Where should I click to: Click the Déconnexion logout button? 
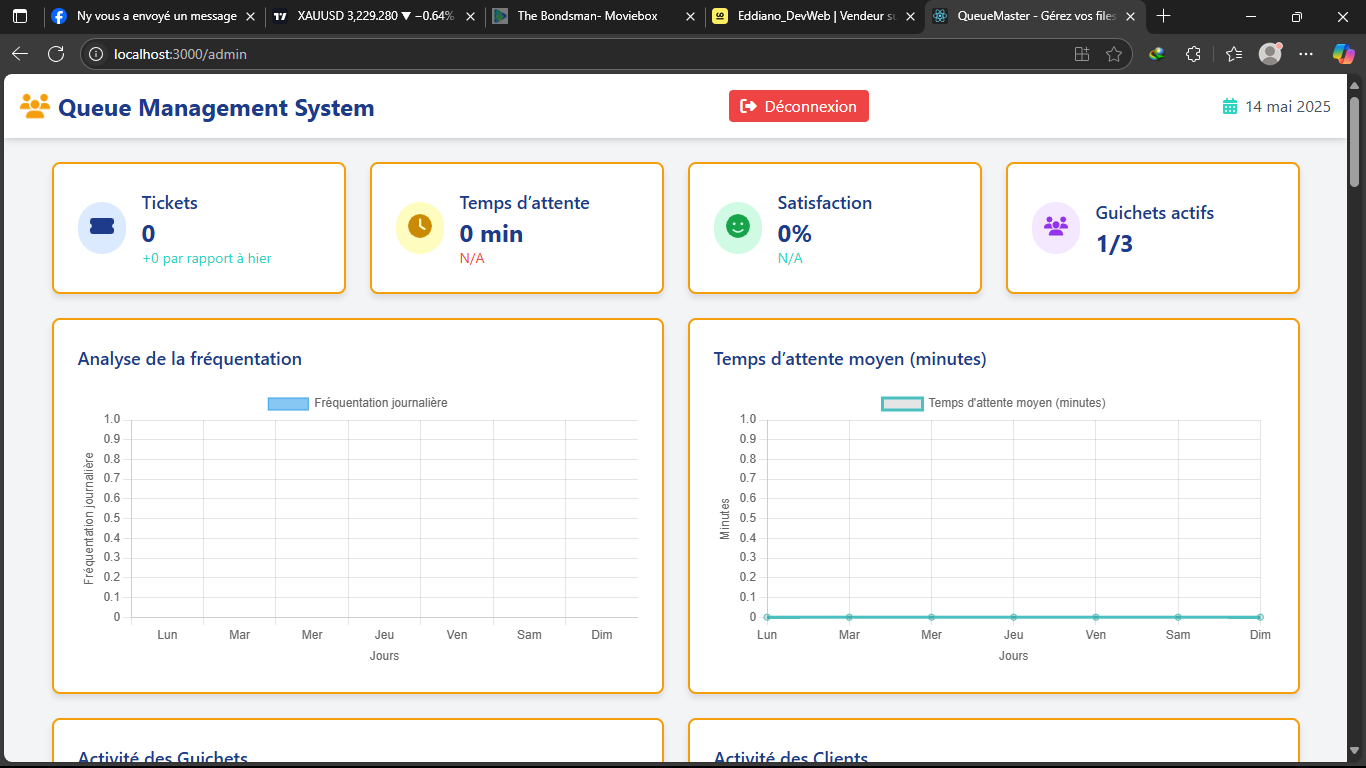[x=799, y=106]
